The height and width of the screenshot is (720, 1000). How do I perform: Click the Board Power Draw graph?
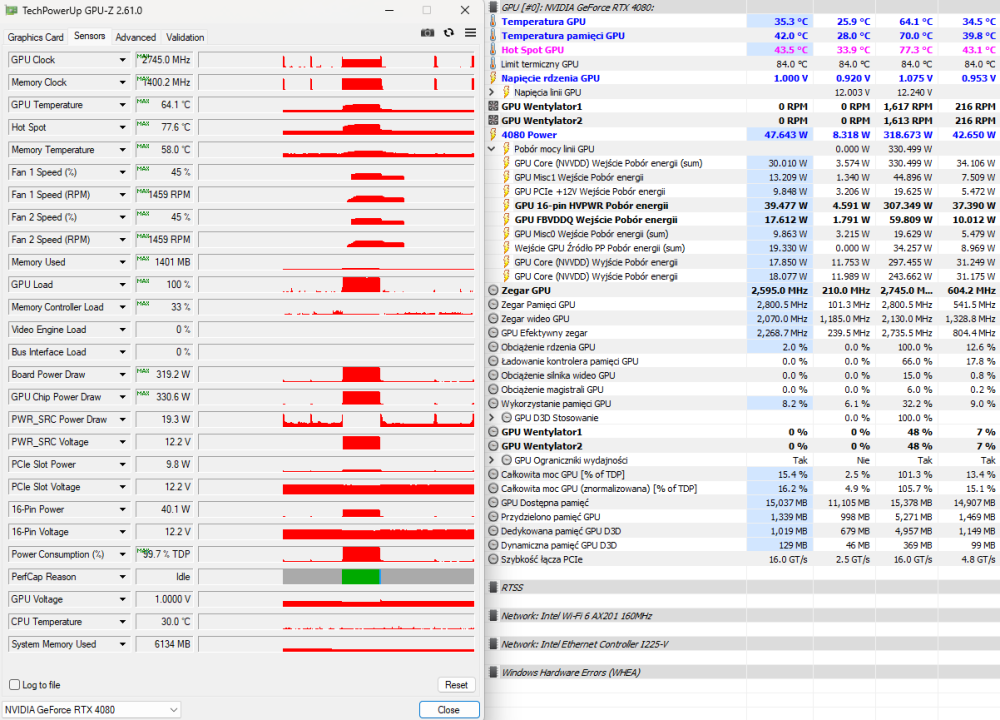[336, 374]
